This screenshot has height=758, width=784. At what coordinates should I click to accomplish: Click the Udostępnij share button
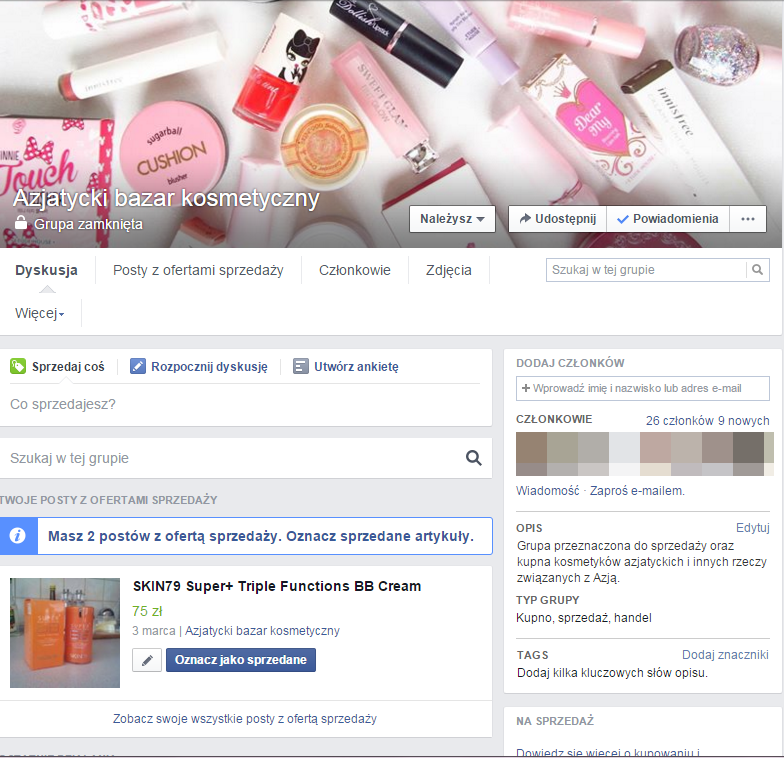tap(558, 219)
